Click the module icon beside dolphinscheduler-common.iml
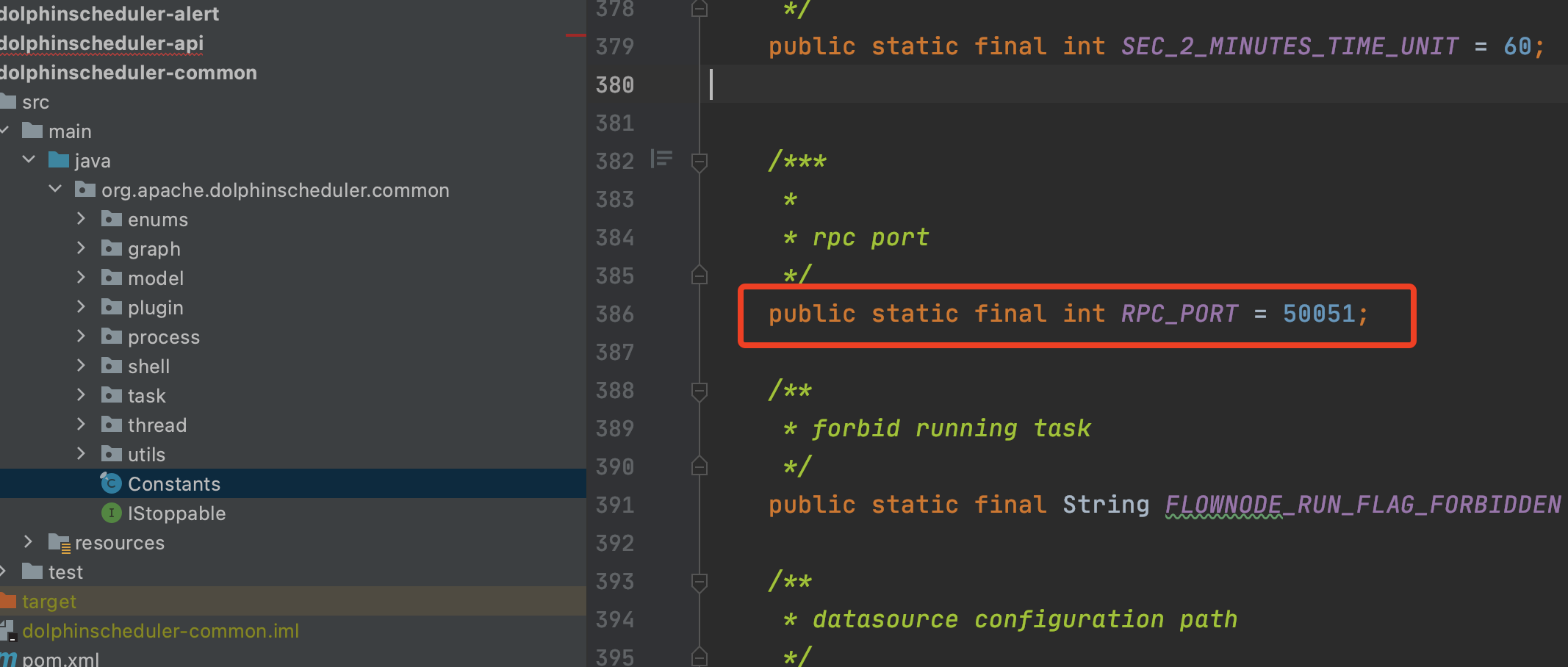 9,630
